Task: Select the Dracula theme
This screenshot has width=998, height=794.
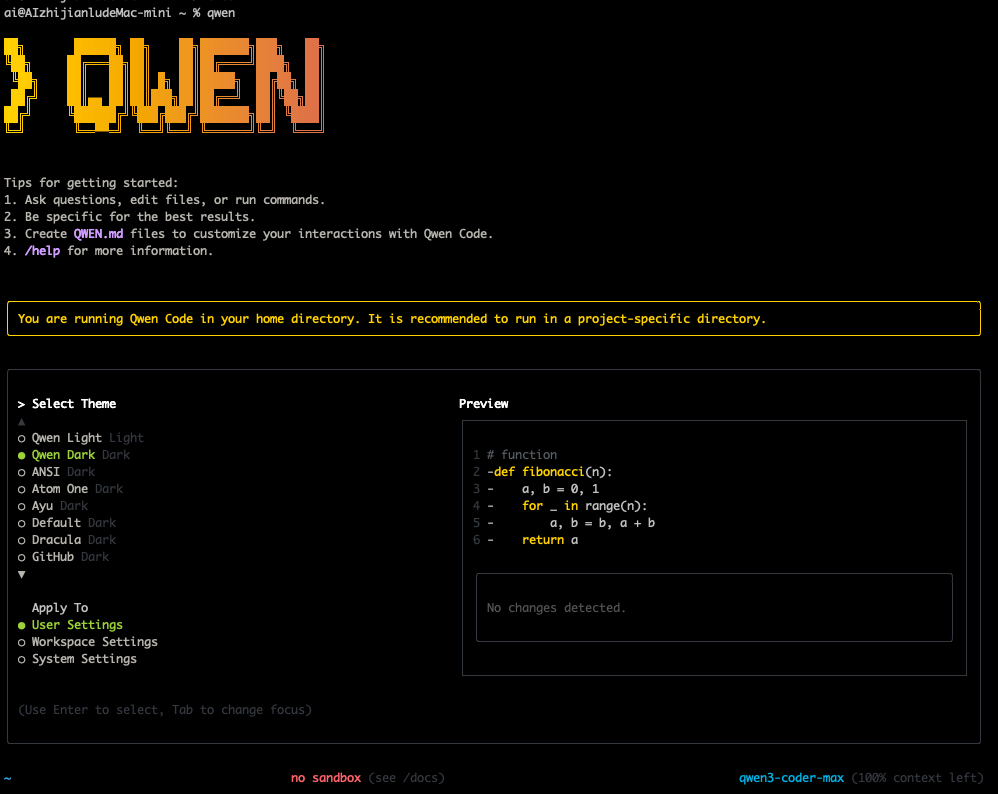Action: [x=67, y=540]
